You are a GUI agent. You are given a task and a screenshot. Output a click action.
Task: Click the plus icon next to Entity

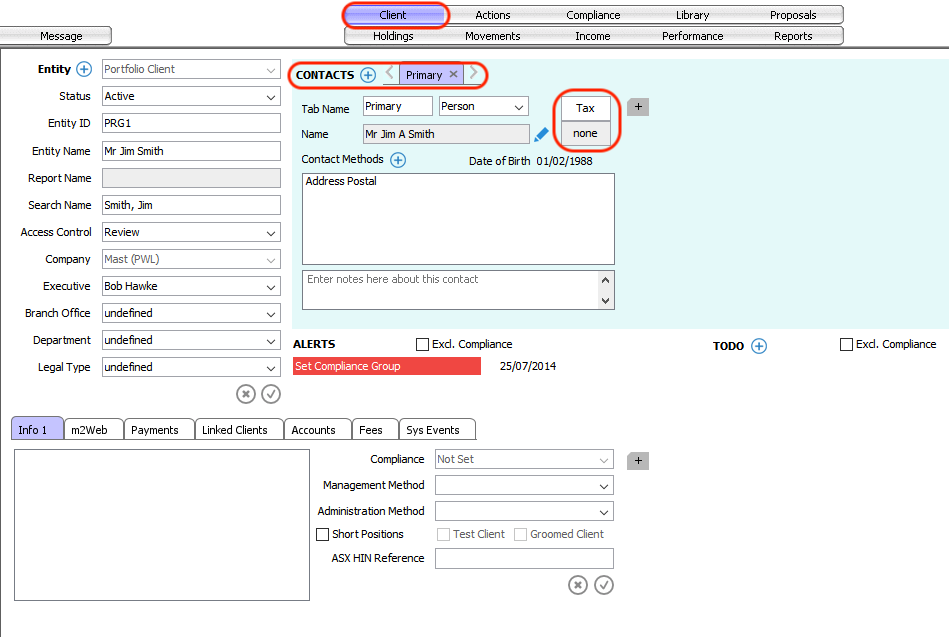click(84, 70)
